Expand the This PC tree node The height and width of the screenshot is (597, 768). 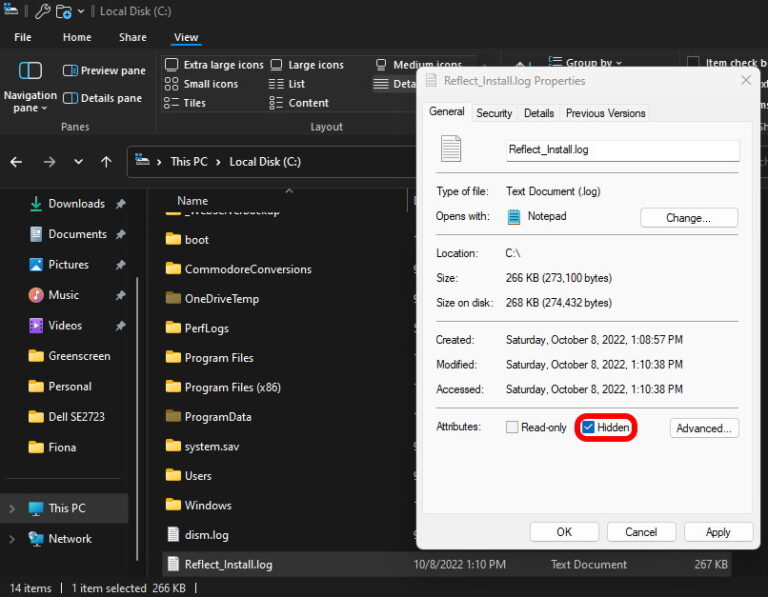tap(12, 509)
